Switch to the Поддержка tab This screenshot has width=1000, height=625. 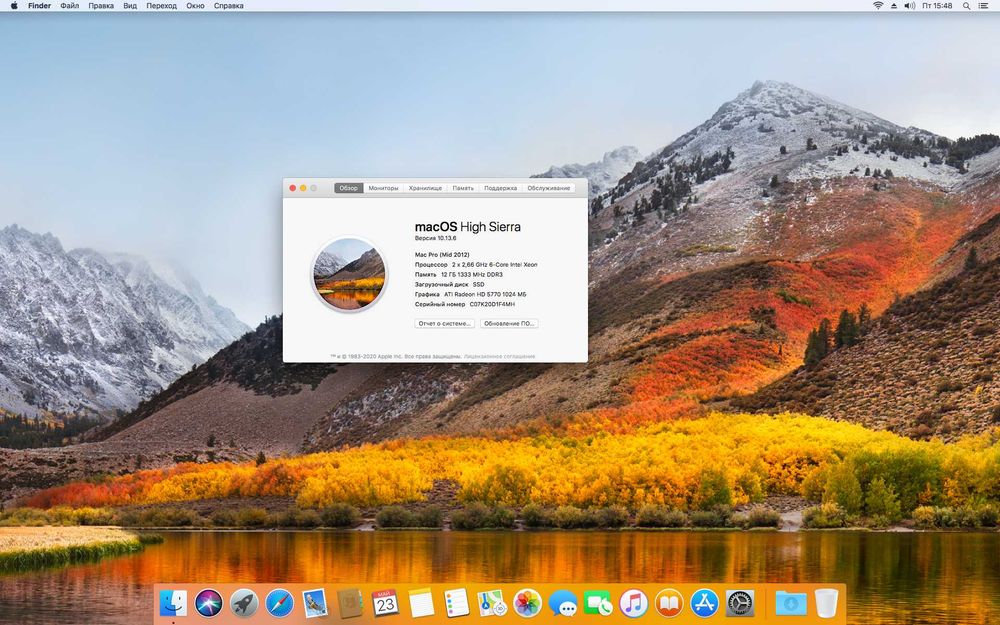pos(501,188)
